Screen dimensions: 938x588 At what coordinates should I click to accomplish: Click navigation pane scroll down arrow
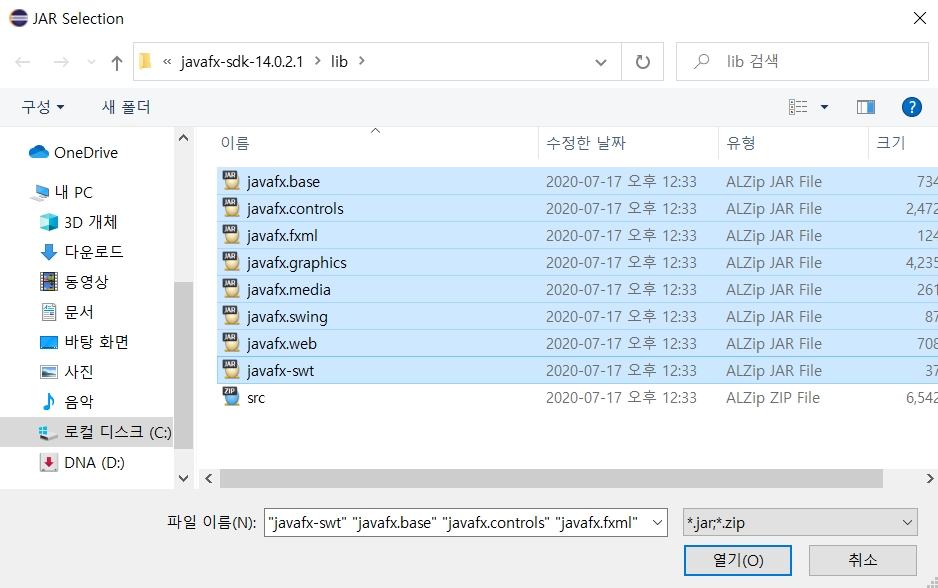pyautogui.click(x=184, y=478)
